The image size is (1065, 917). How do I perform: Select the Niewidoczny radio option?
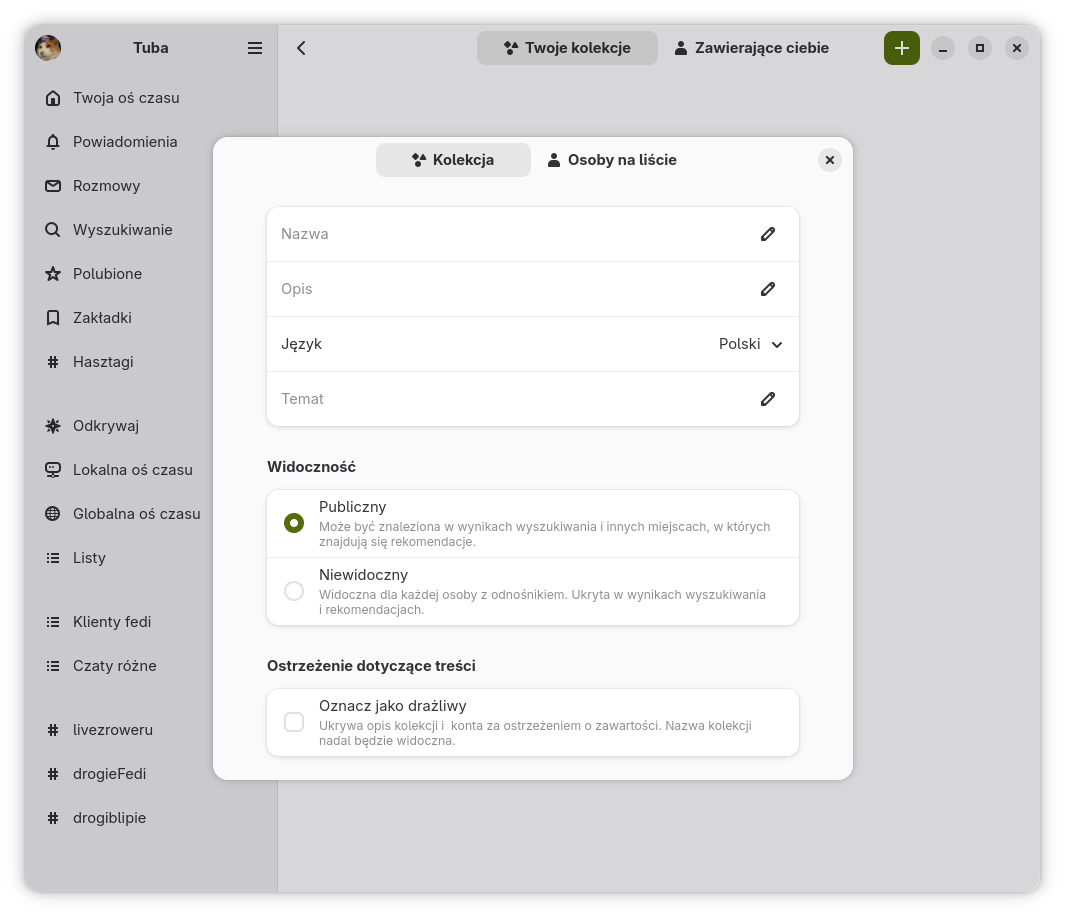coord(294,591)
